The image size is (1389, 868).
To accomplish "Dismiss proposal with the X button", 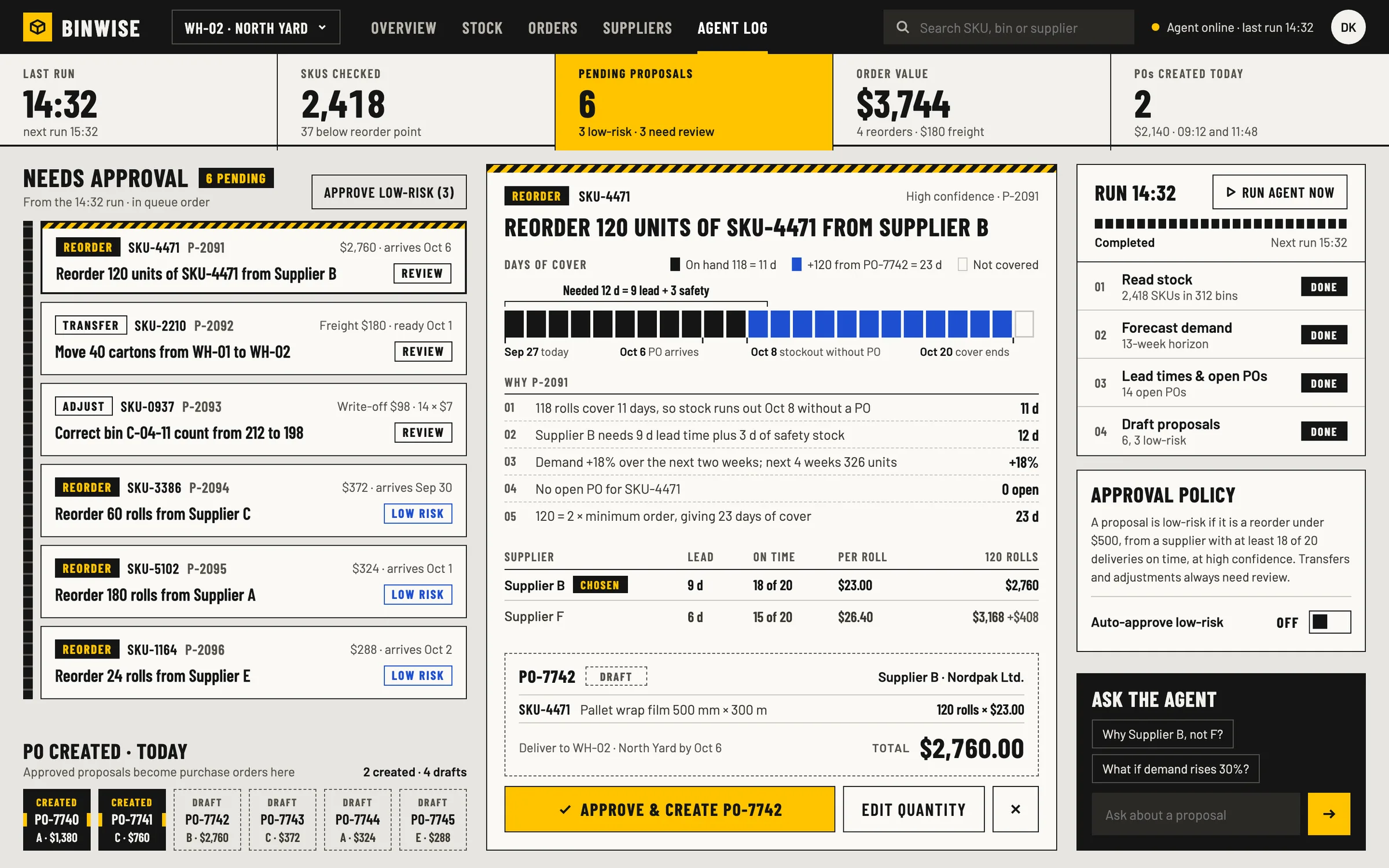I will [1015, 809].
